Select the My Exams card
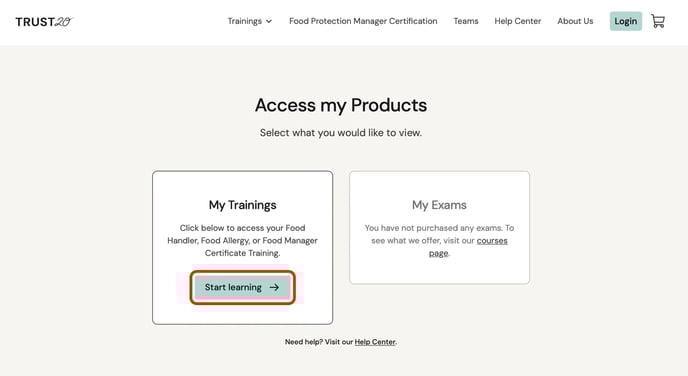 [439, 228]
